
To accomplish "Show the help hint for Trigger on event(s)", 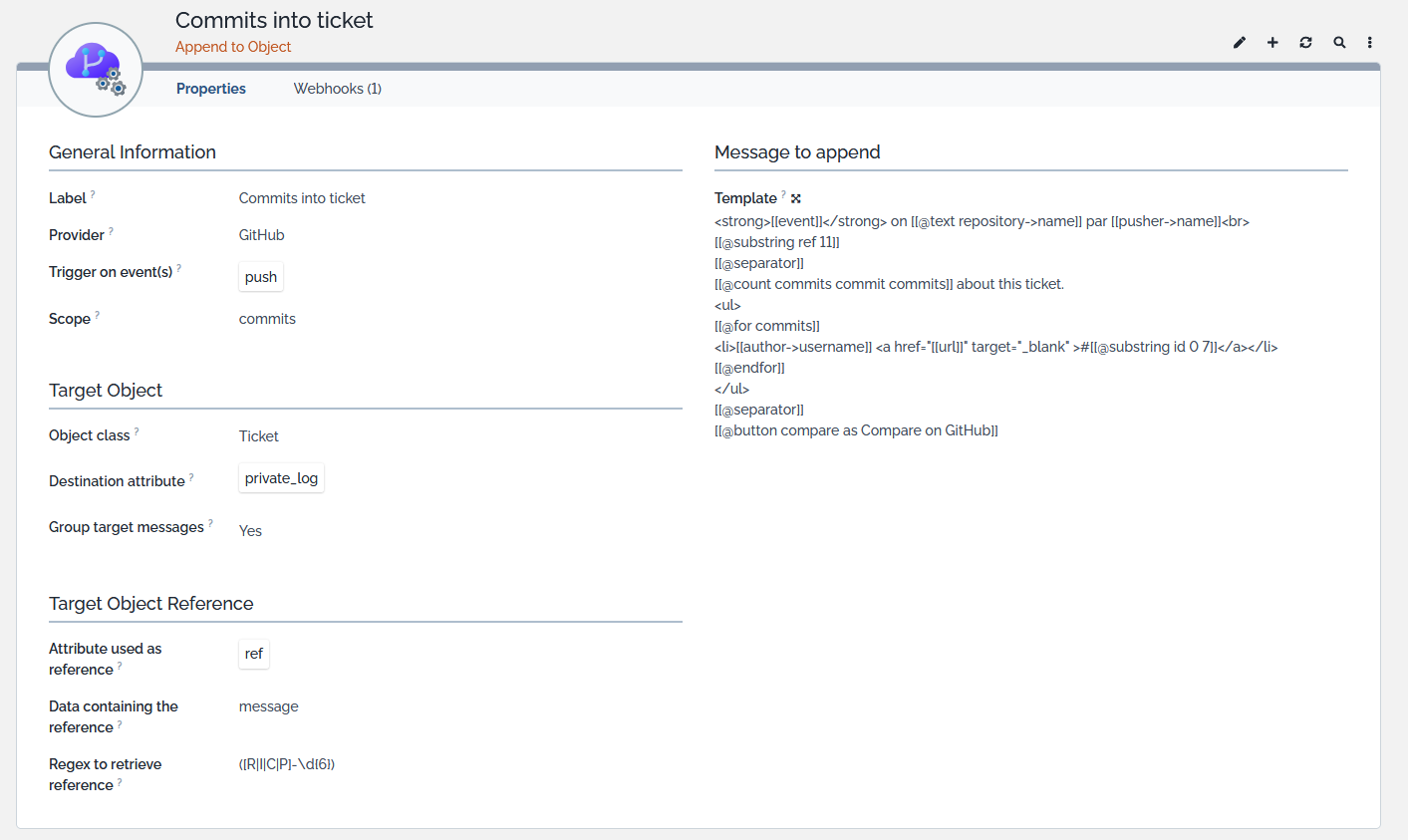I will (x=178, y=267).
